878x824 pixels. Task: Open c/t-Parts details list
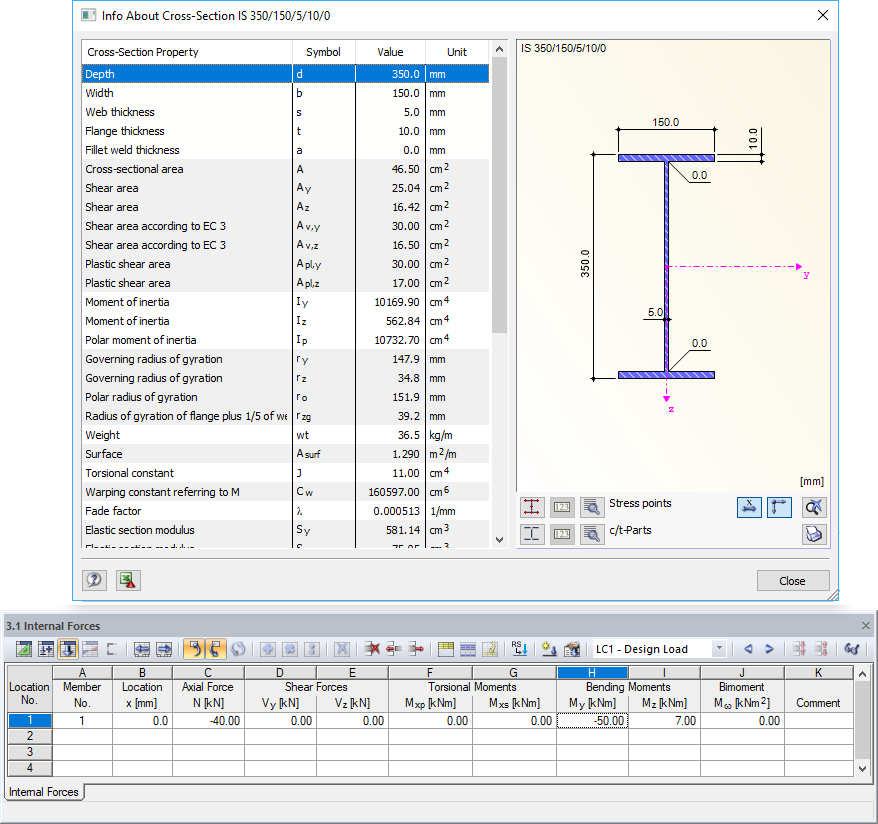pos(592,534)
